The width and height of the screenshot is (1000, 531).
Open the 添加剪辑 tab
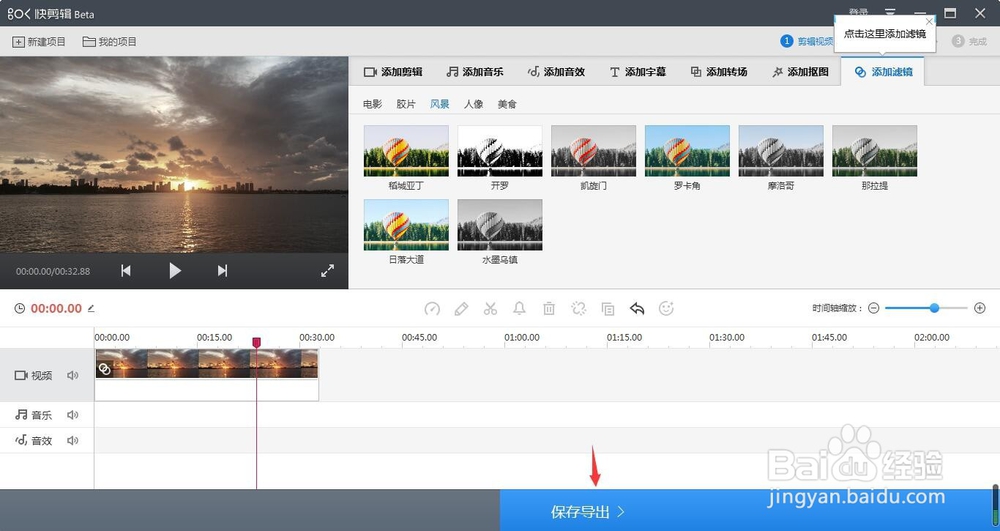[x=393, y=72]
